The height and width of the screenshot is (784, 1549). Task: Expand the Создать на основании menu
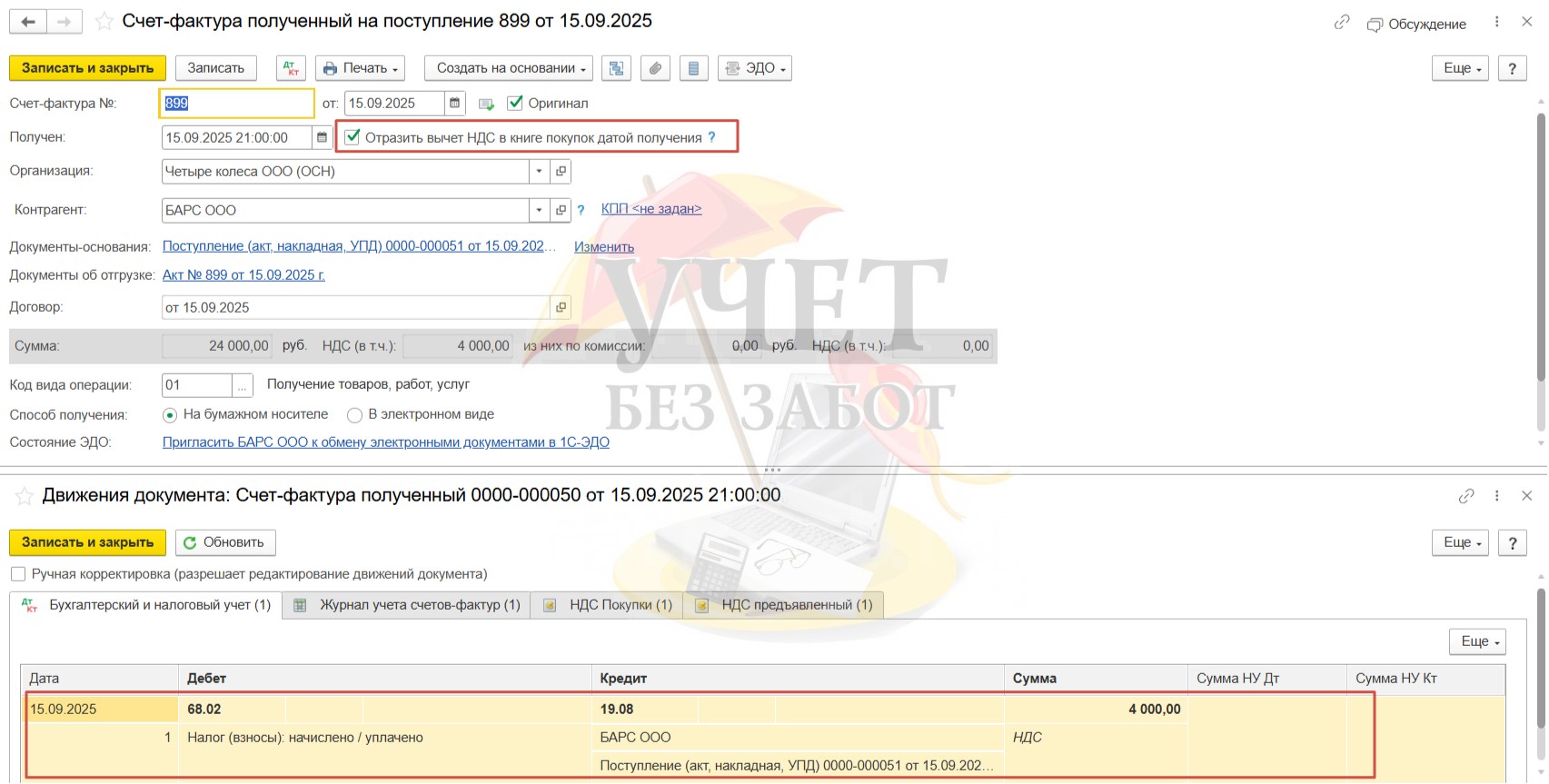511,68
